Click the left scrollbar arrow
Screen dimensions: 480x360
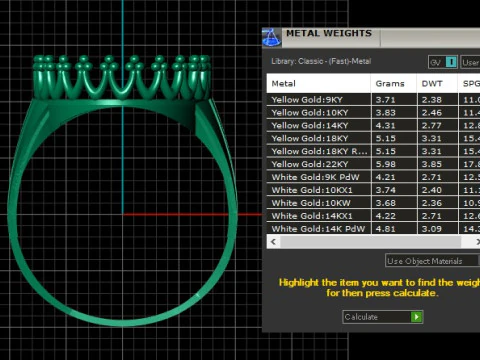(x=274, y=242)
